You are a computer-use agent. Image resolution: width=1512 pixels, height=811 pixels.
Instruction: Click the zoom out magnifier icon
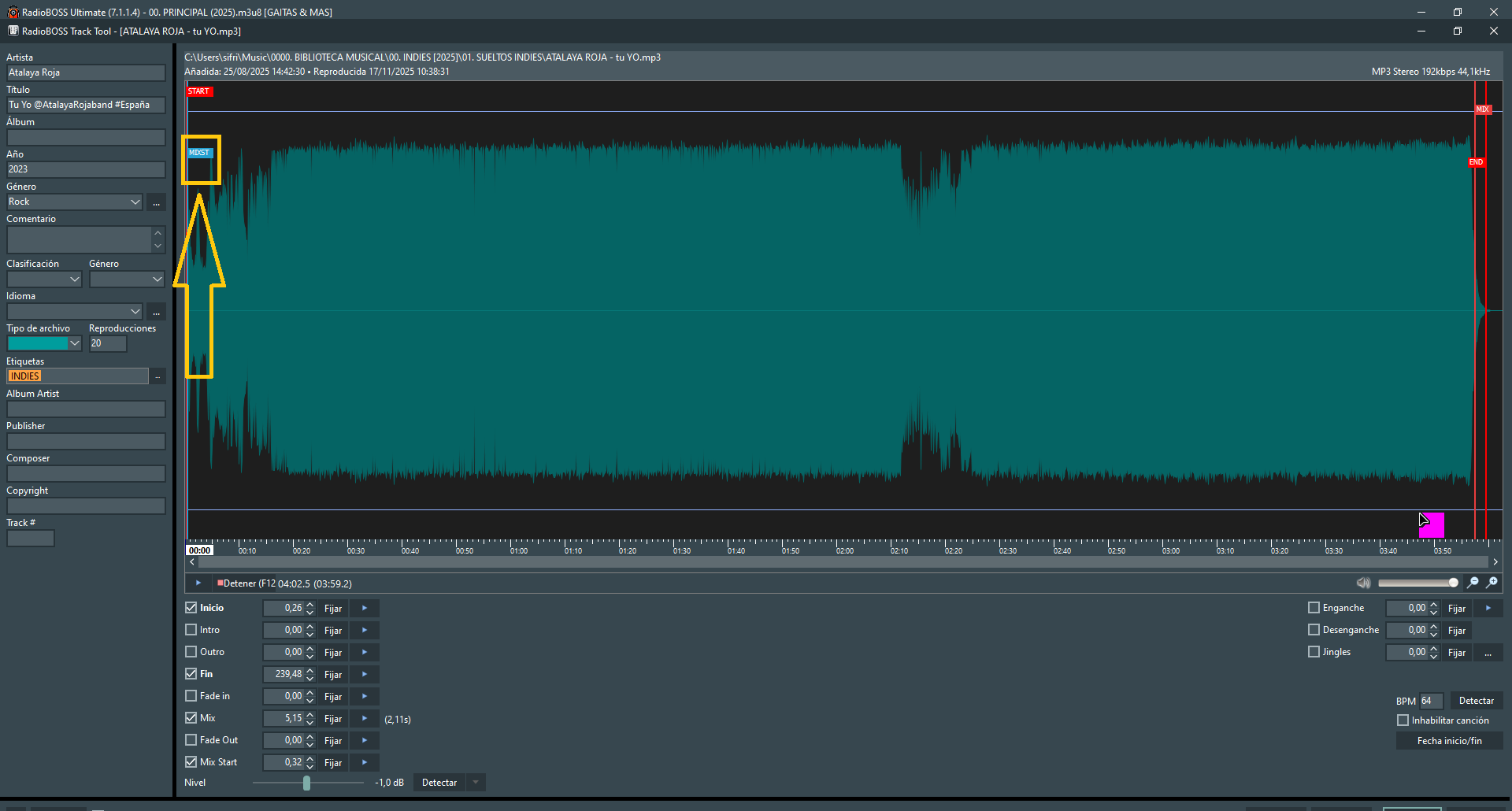point(1473,583)
